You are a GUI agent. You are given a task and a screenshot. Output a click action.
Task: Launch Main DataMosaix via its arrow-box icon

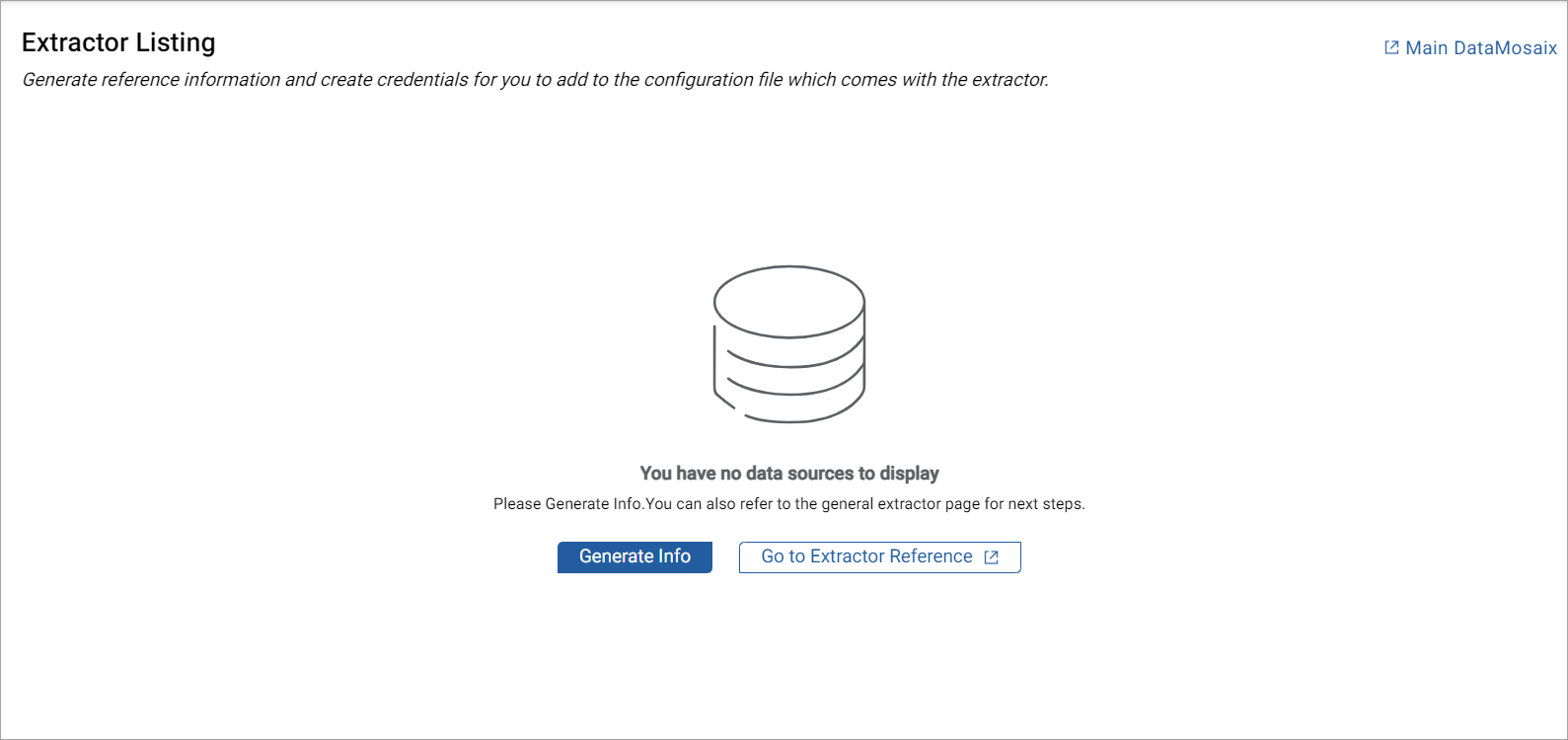(x=1391, y=47)
